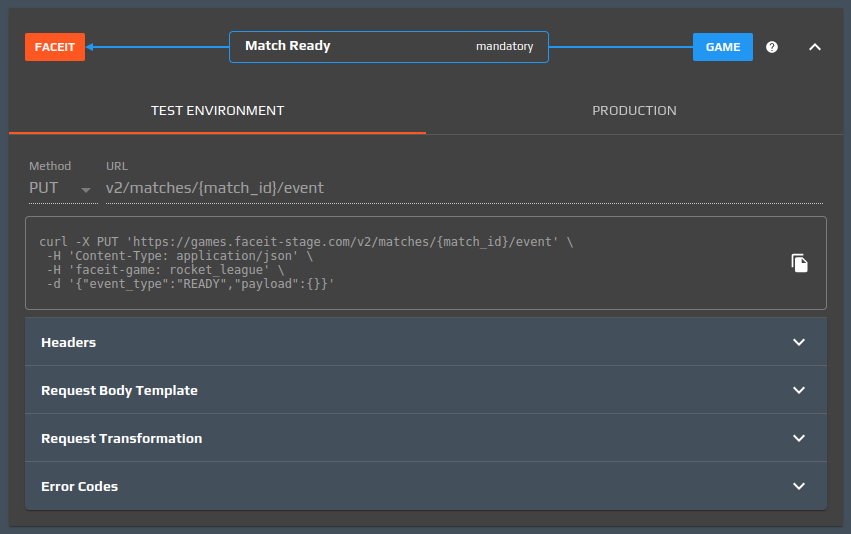Click the chevron on the Headers row

pos(798,342)
